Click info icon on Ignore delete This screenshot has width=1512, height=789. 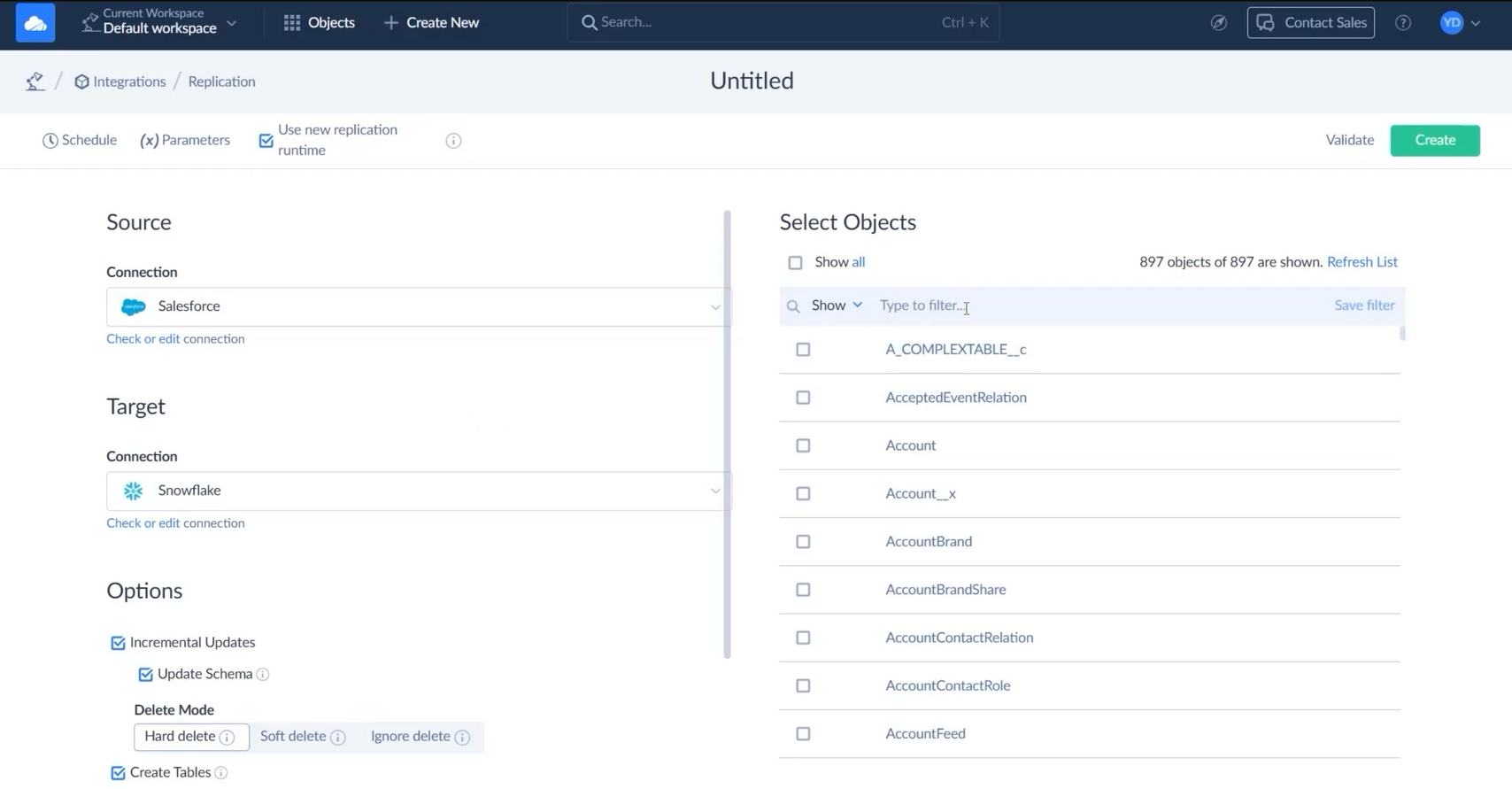click(x=462, y=738)
